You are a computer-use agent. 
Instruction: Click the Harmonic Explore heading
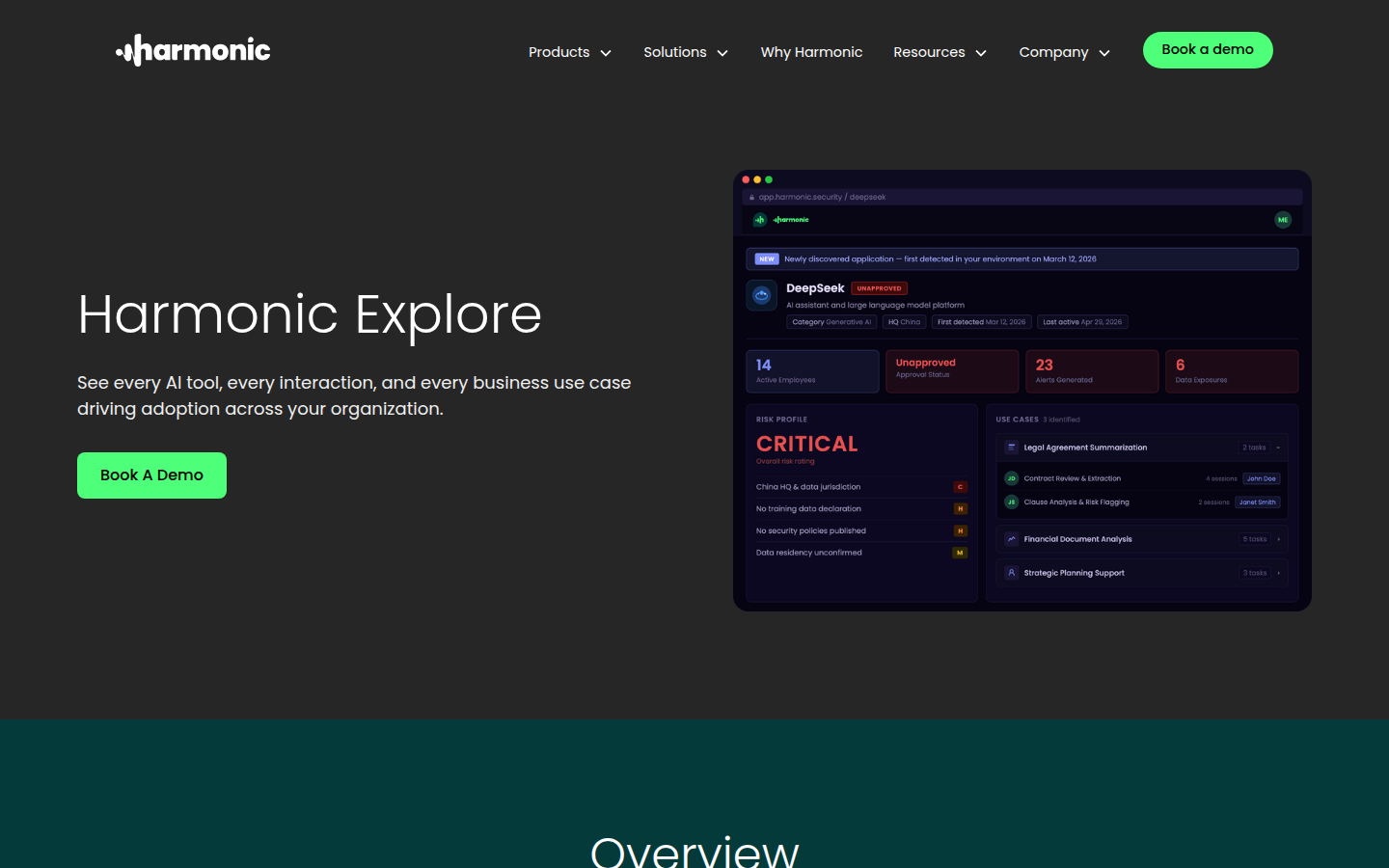[x=310, y=314]
